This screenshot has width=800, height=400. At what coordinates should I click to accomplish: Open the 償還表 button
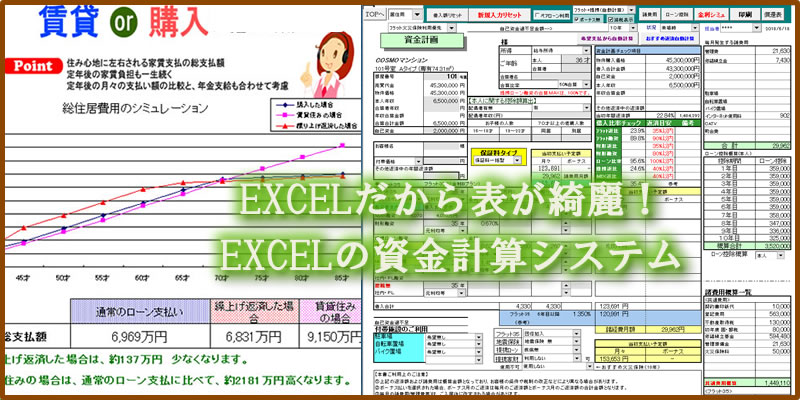(774, 14)
